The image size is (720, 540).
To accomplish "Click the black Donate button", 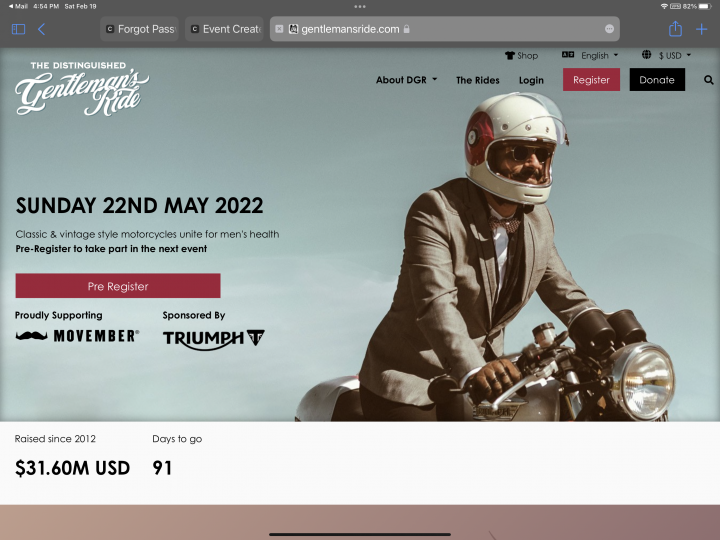I will [x=657, y=80].
